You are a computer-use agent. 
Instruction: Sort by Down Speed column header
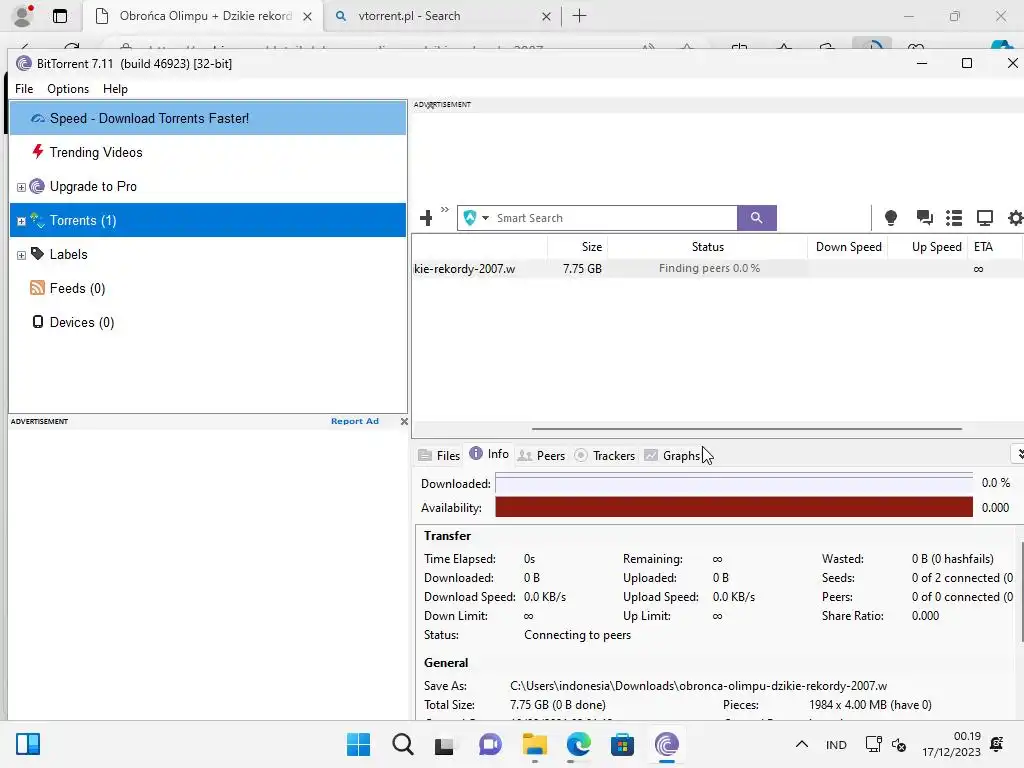(x=848, y=247)
